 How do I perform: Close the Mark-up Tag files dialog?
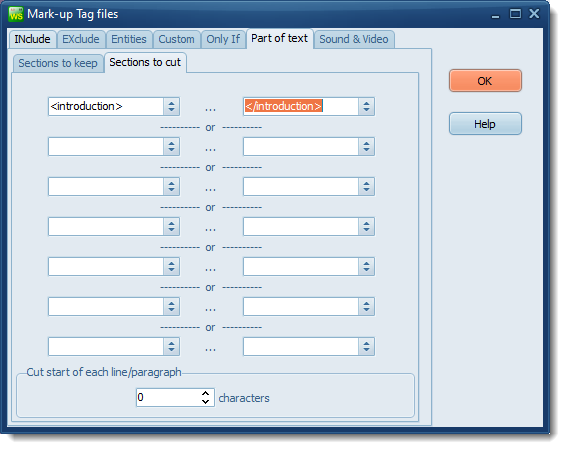coord(534,14)
